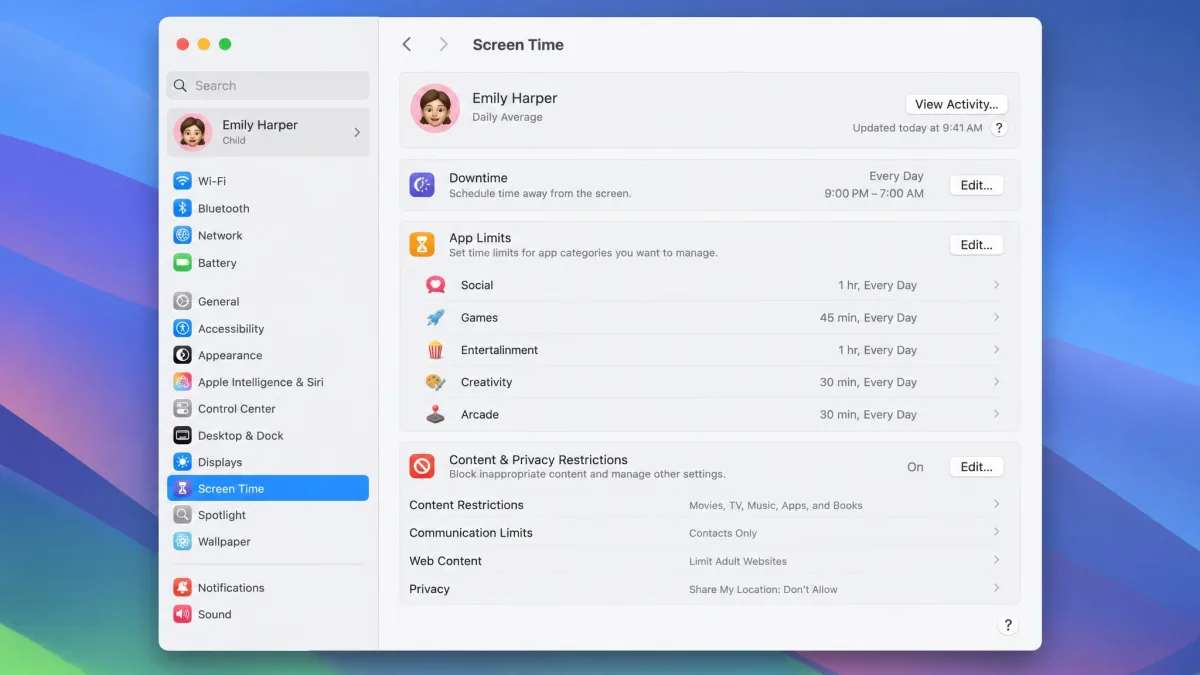1200x675 pixels.
Task: Click the Games rocket icon
Action: point(435,318)
